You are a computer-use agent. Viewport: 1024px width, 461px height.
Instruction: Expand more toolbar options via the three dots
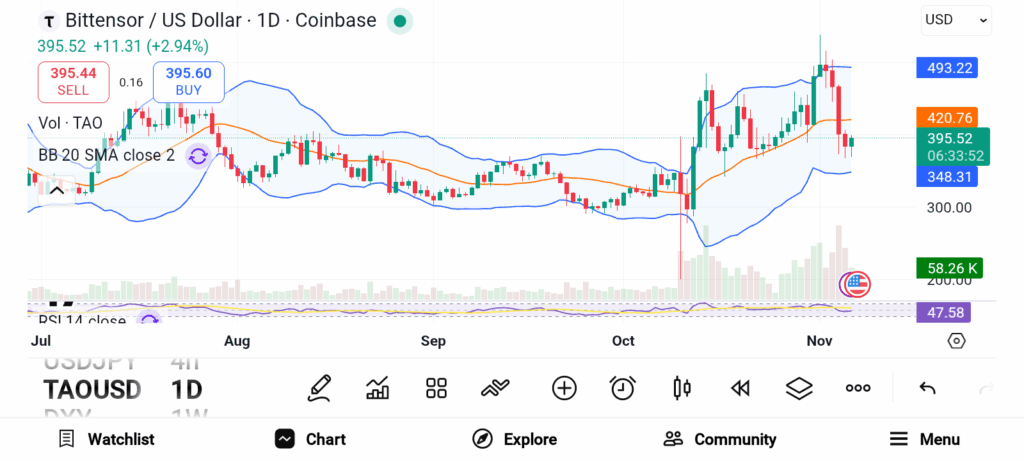[x=858, y=388]
